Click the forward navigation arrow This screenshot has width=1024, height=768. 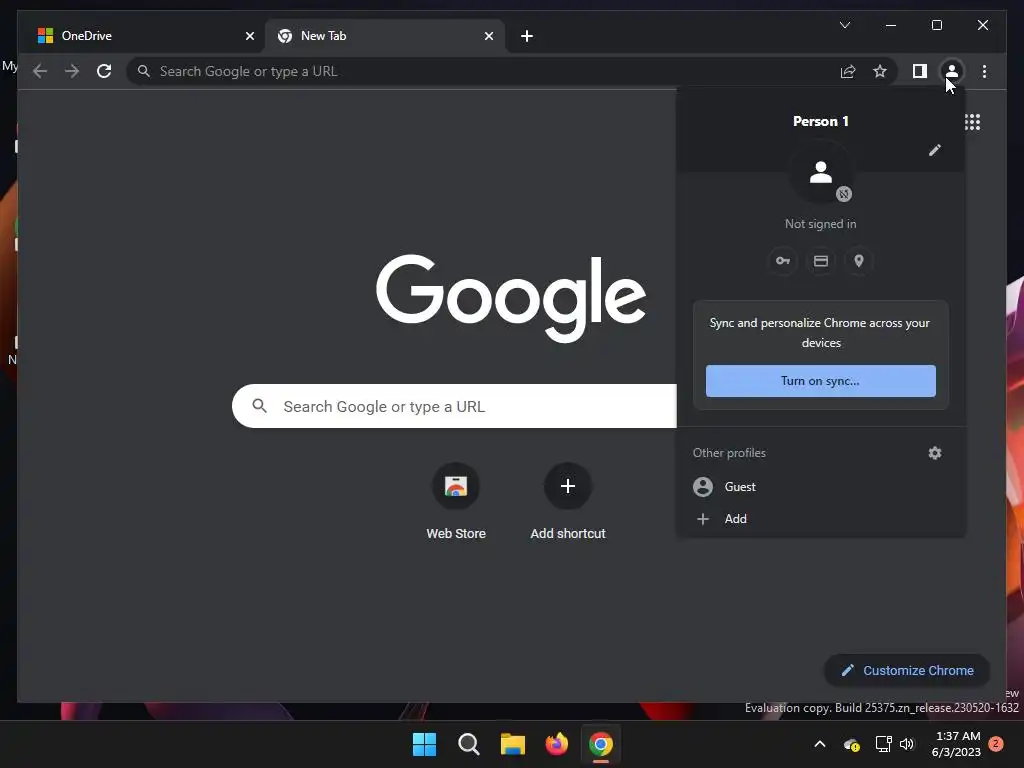pyautogui.click(x=72, y=71)
